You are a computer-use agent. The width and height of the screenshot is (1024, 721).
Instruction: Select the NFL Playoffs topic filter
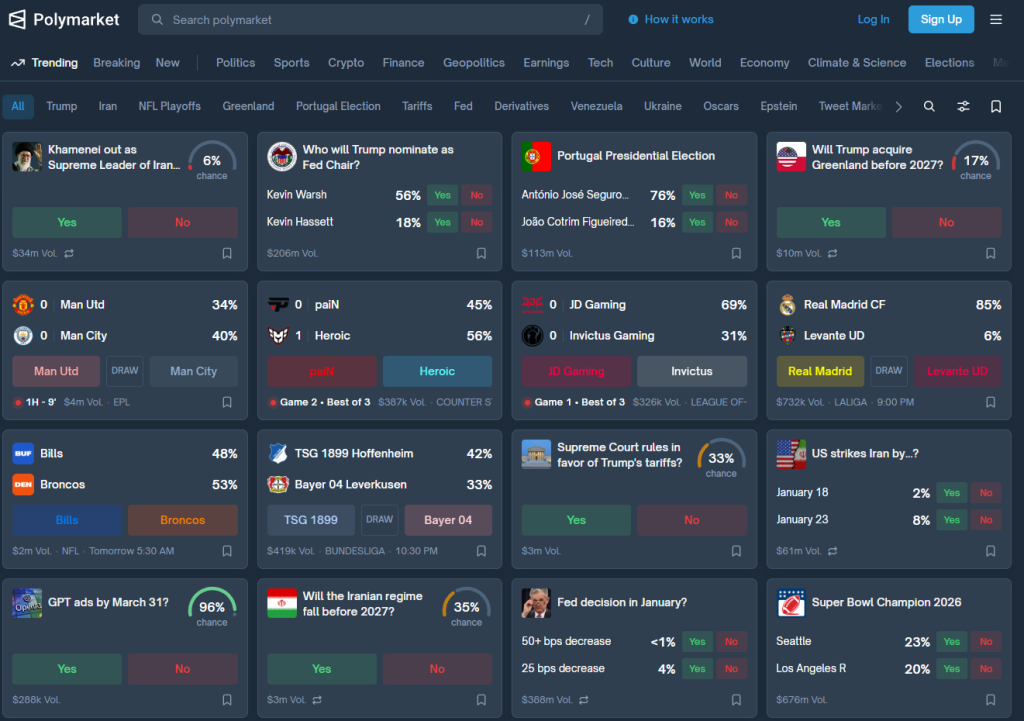[x=169, y=106]
